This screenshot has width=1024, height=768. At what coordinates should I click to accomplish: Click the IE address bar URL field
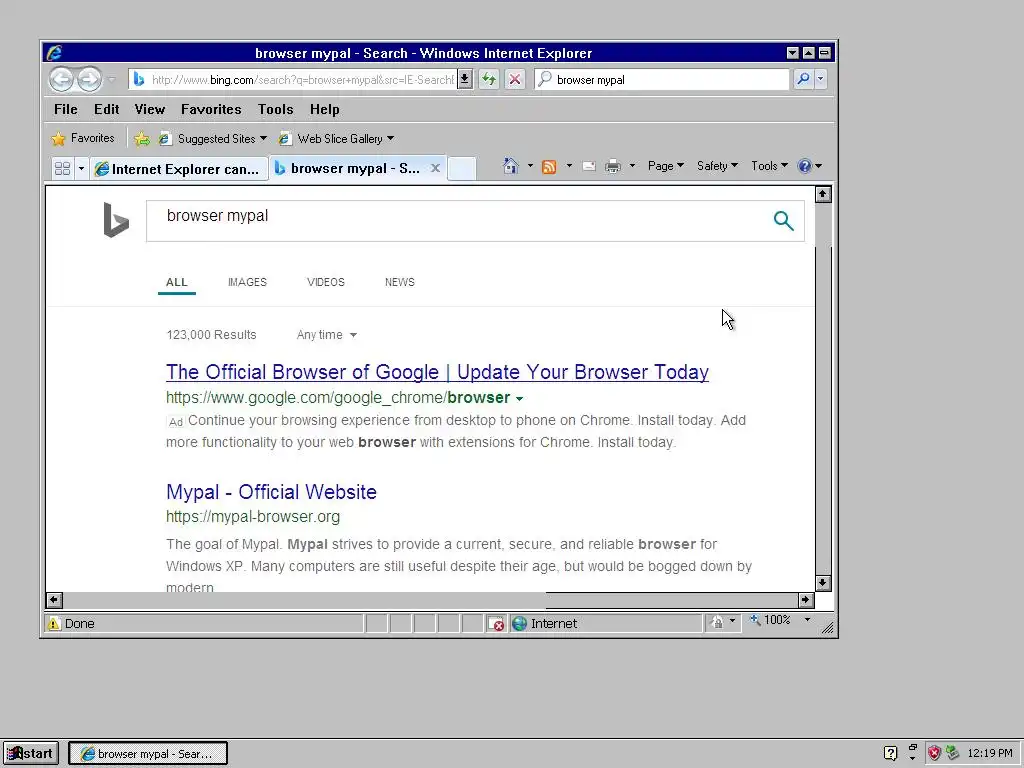pyautogui.click(x=294, y=80)
